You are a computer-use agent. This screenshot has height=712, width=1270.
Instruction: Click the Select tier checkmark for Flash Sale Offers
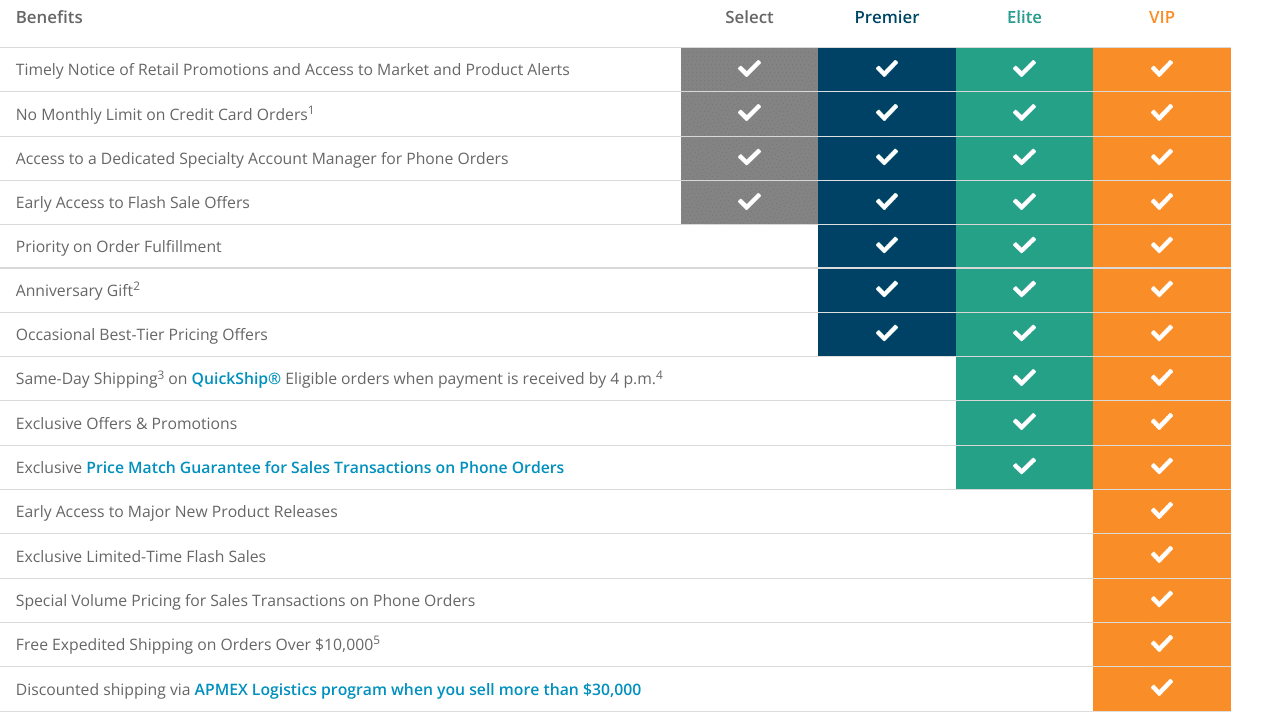tap(748, 202)
